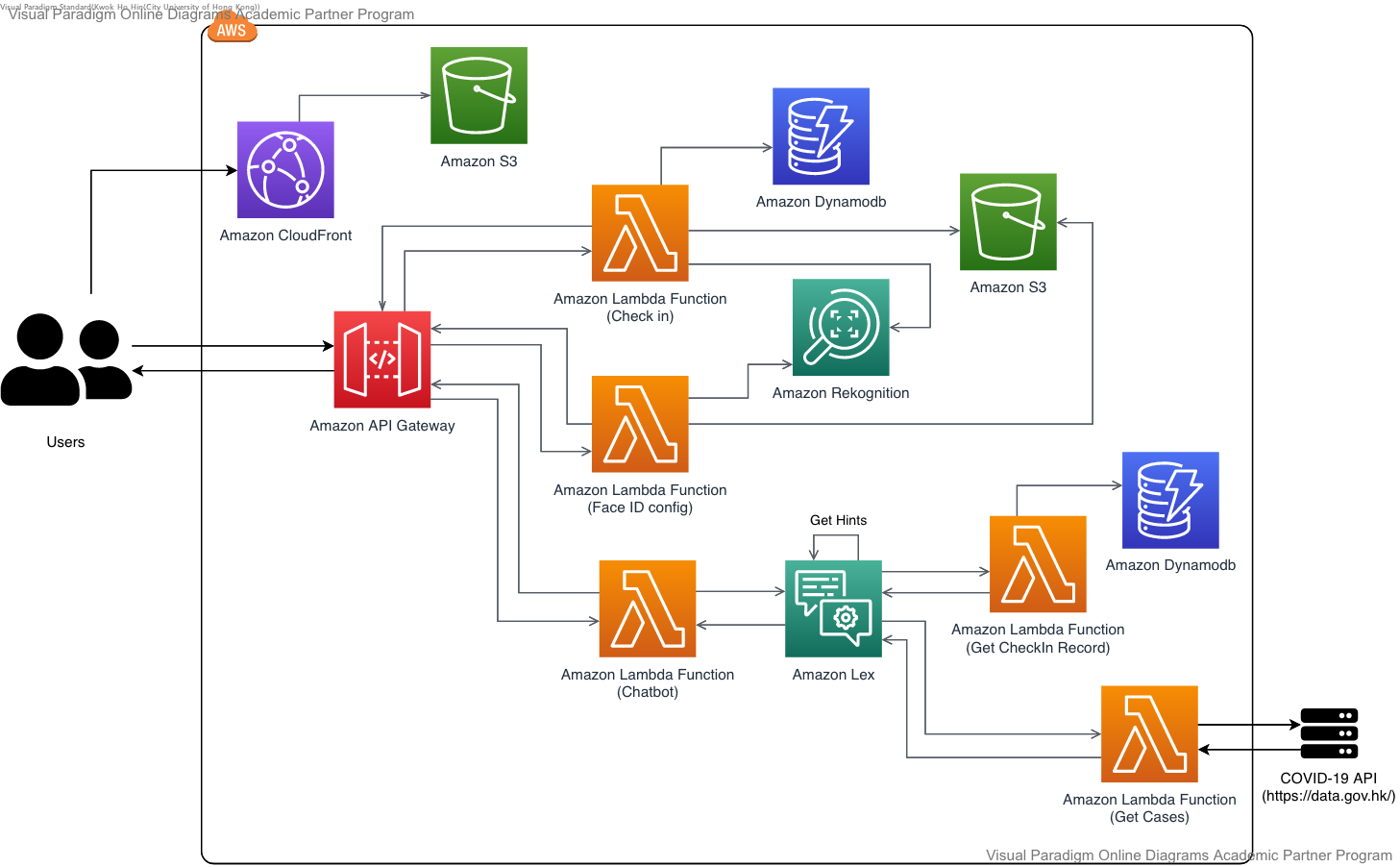Viewport: 1400px width, 867px height.
Task: Select the Get Hints arrow label
Action: click(838, 520)
